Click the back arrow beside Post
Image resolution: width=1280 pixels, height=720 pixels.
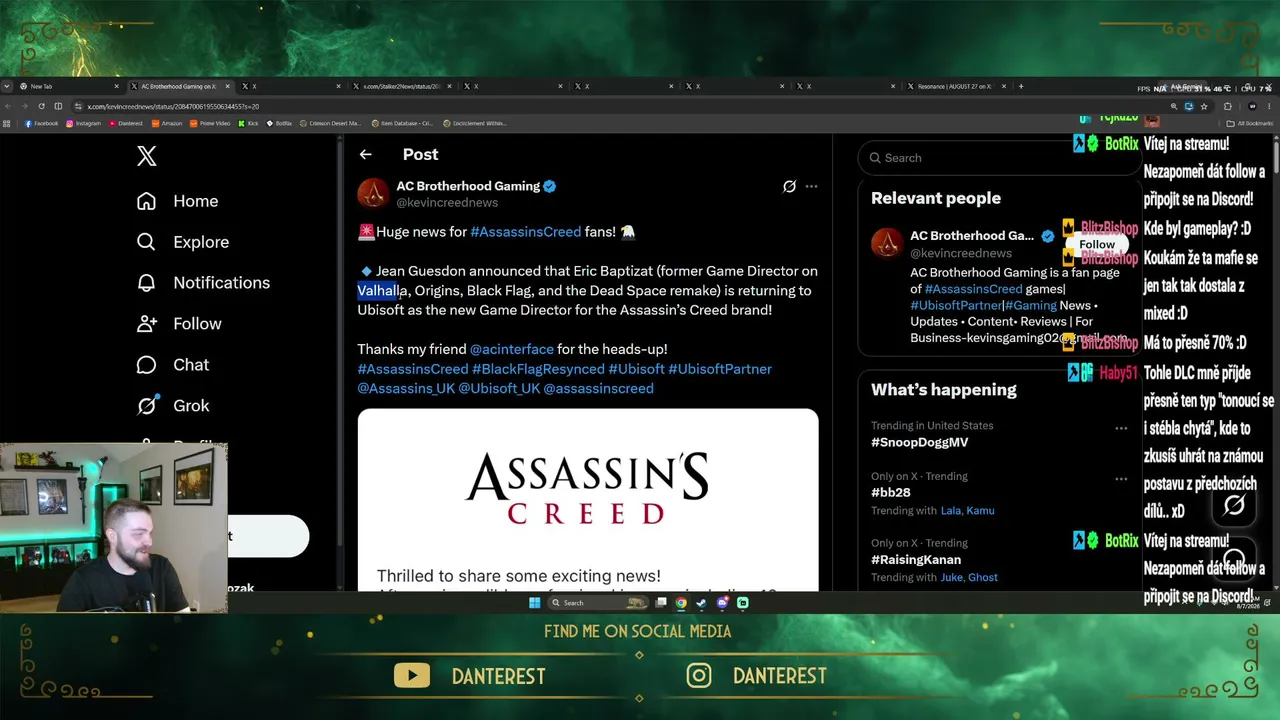click(x=366, y=154)
